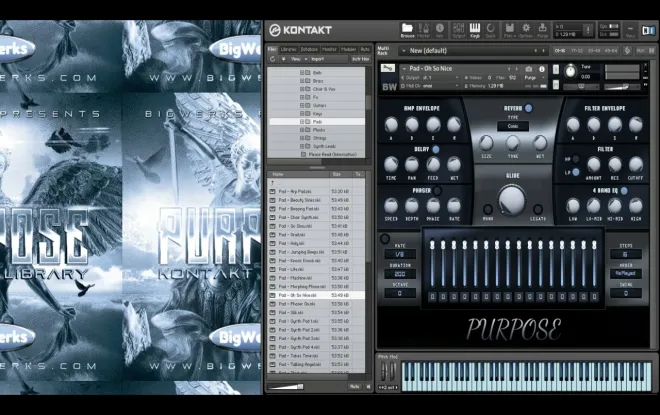This screenshot has width=660, height=415.
Task: Click the Import button in browser
Action: (x=318, y=59)
